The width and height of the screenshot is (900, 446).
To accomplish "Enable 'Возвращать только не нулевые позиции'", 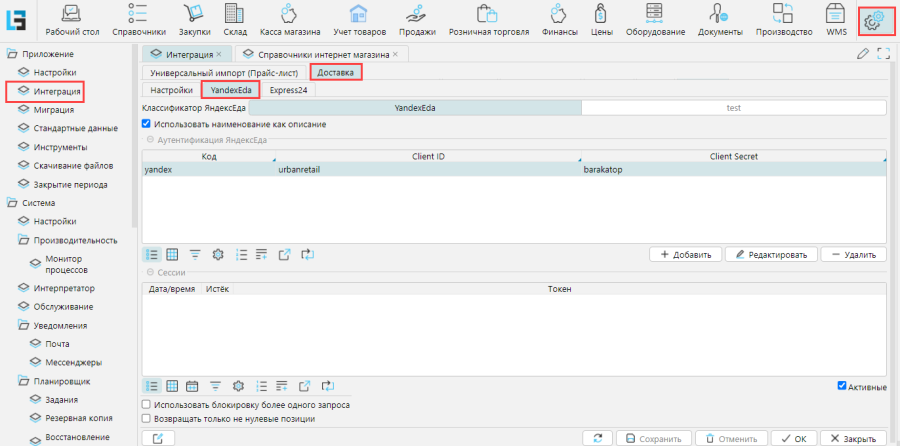I will (147, 418).
